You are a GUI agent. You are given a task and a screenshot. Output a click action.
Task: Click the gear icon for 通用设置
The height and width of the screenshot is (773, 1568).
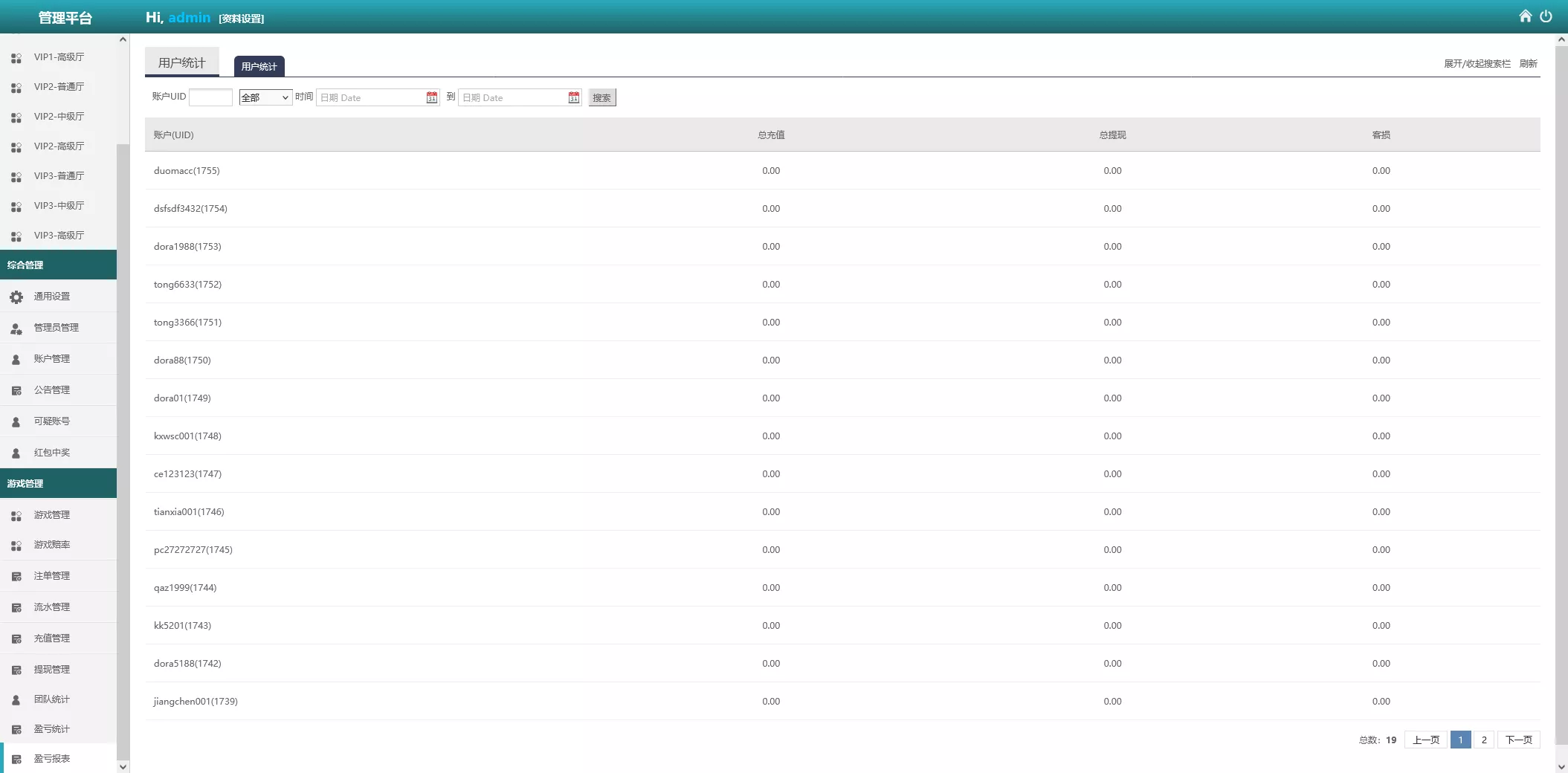coord(16,297)
